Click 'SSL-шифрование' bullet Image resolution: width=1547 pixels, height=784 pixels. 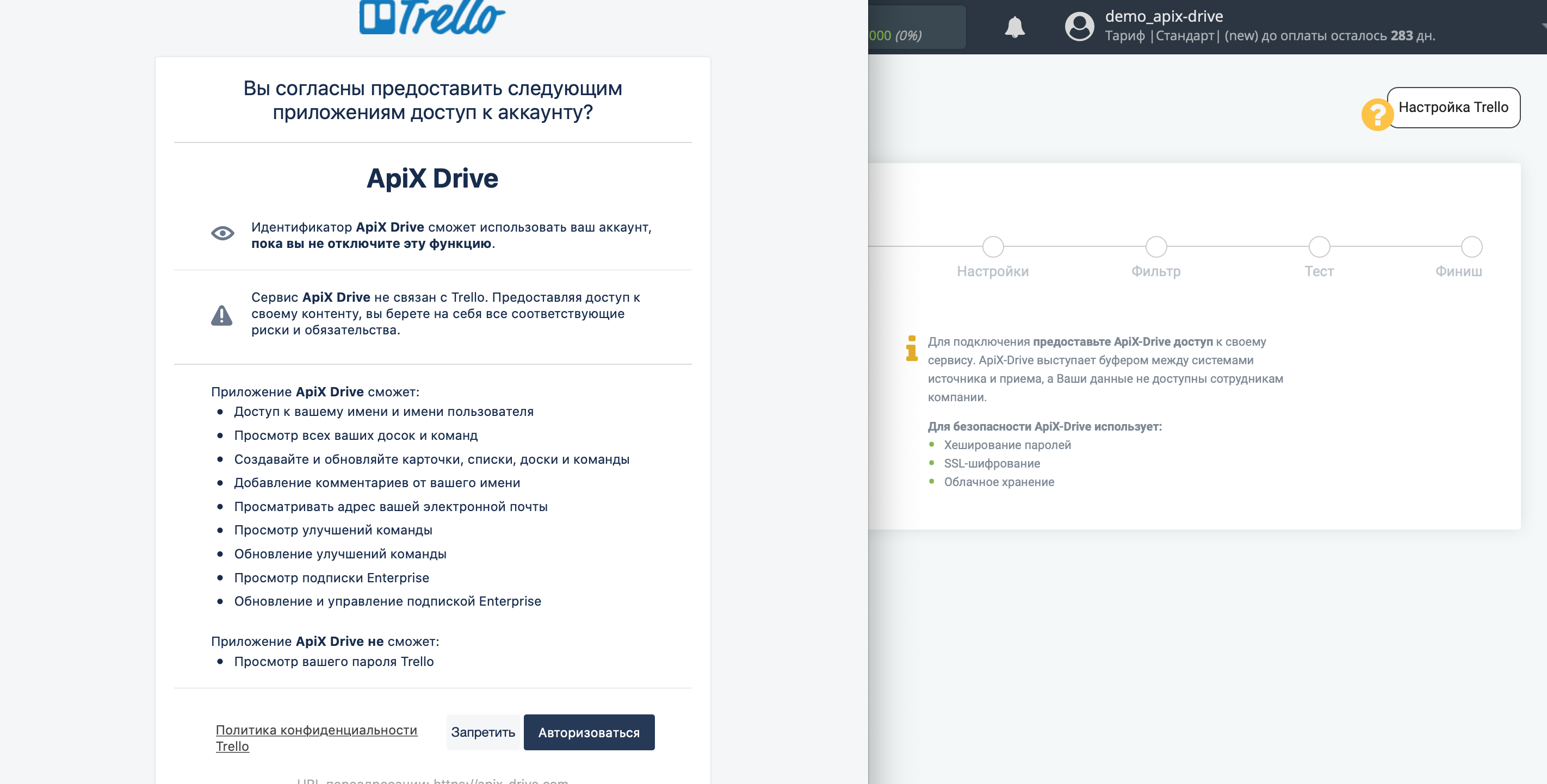(x=992, y=463)
